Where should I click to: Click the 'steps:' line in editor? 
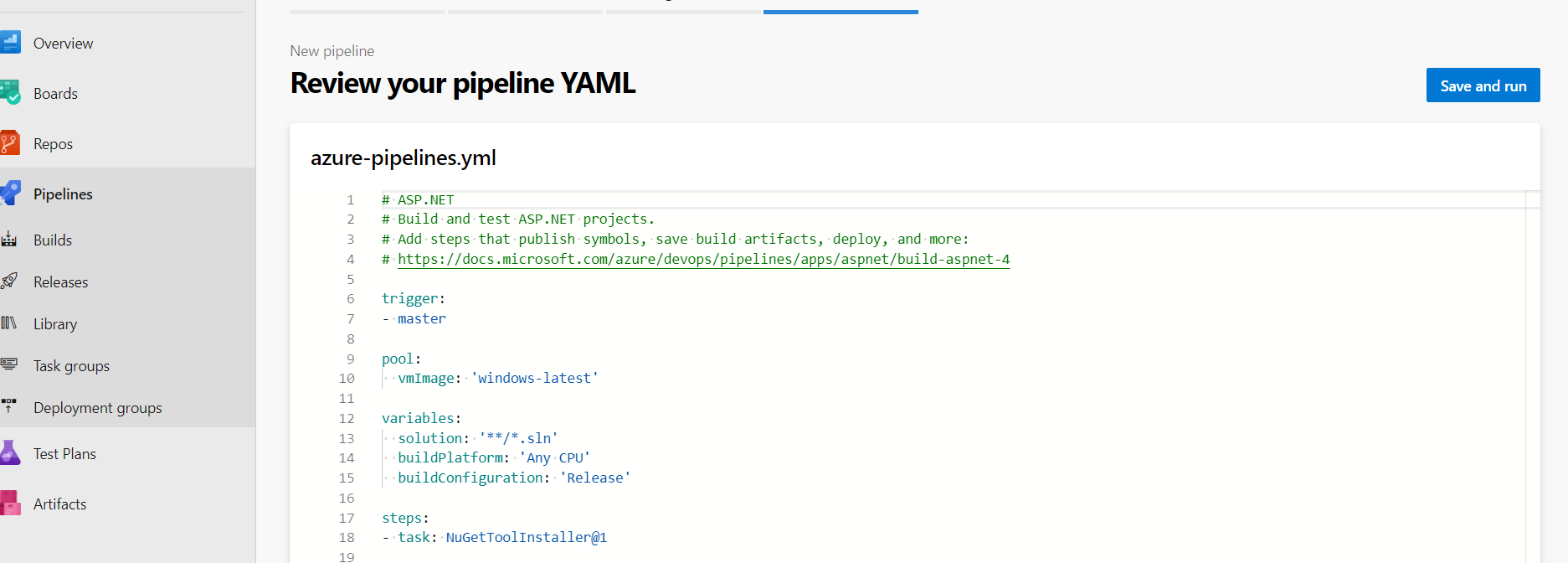pos(405,518)
